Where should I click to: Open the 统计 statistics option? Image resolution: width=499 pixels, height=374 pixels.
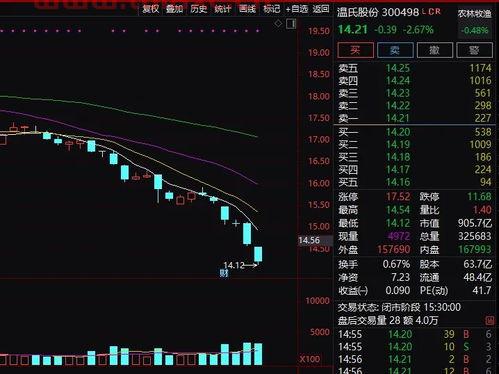point(223,9)
